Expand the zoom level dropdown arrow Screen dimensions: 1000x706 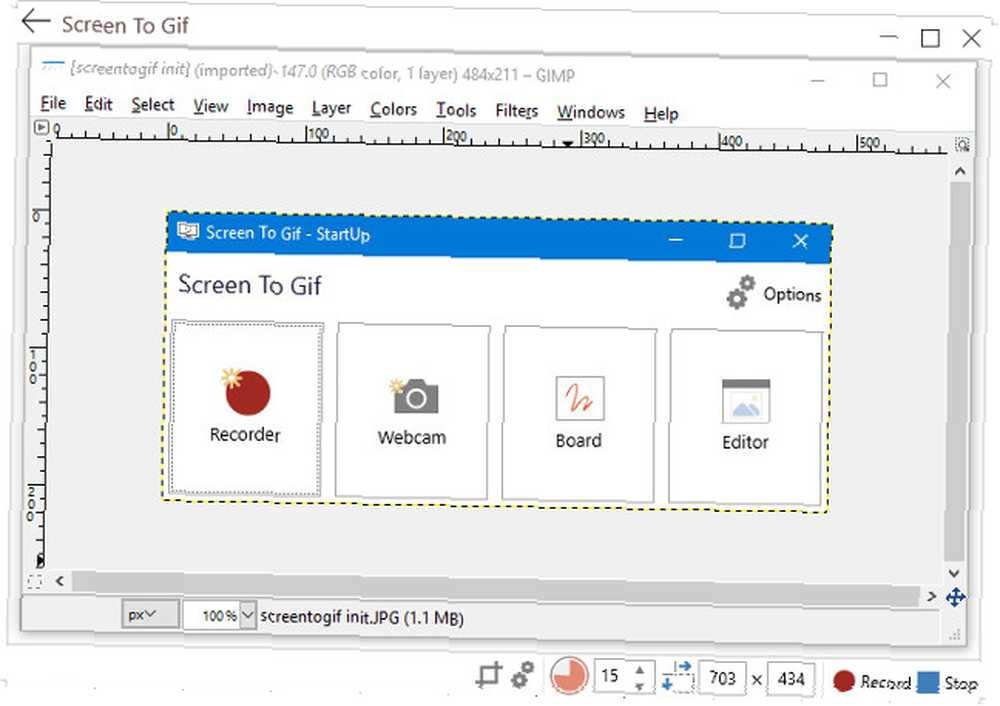(x=248, y=616)
